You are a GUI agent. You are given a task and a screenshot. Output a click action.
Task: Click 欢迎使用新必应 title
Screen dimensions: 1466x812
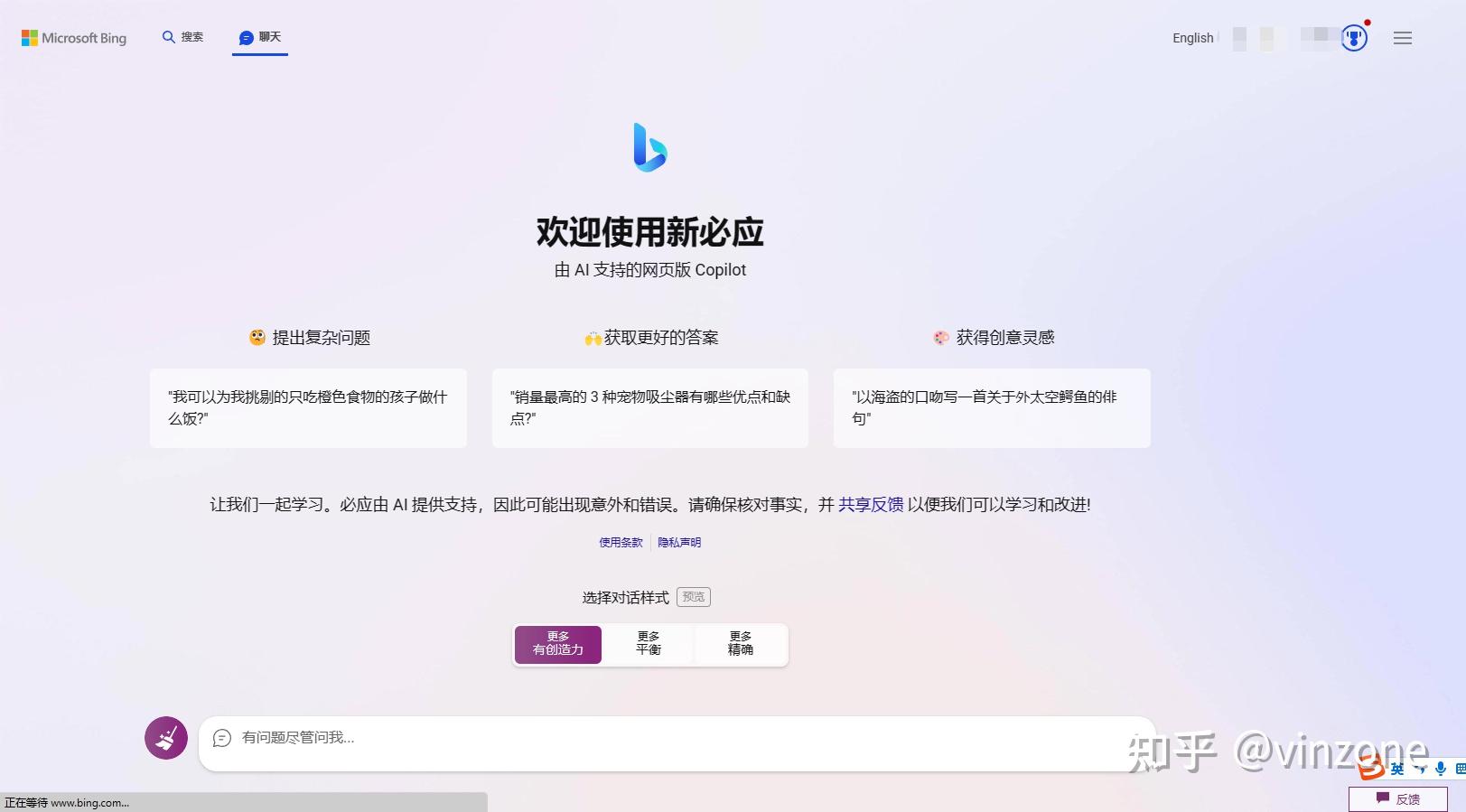pos(650,232)
